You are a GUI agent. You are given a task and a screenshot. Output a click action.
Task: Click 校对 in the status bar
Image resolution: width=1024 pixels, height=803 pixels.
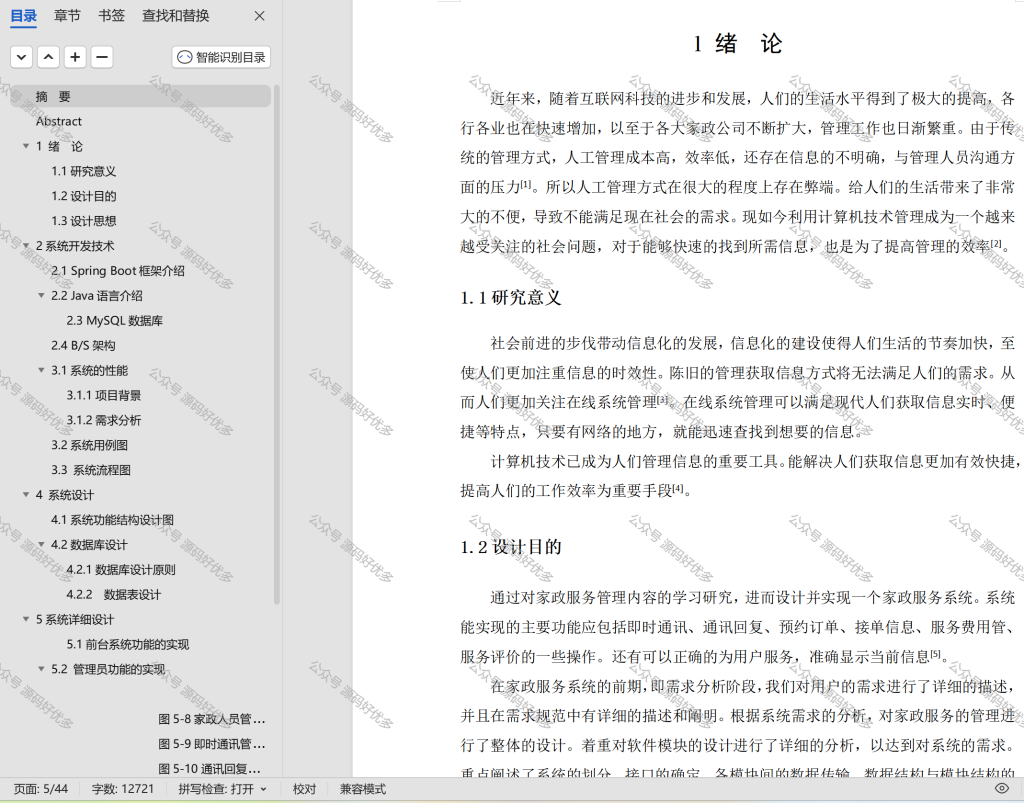[304, 789]
